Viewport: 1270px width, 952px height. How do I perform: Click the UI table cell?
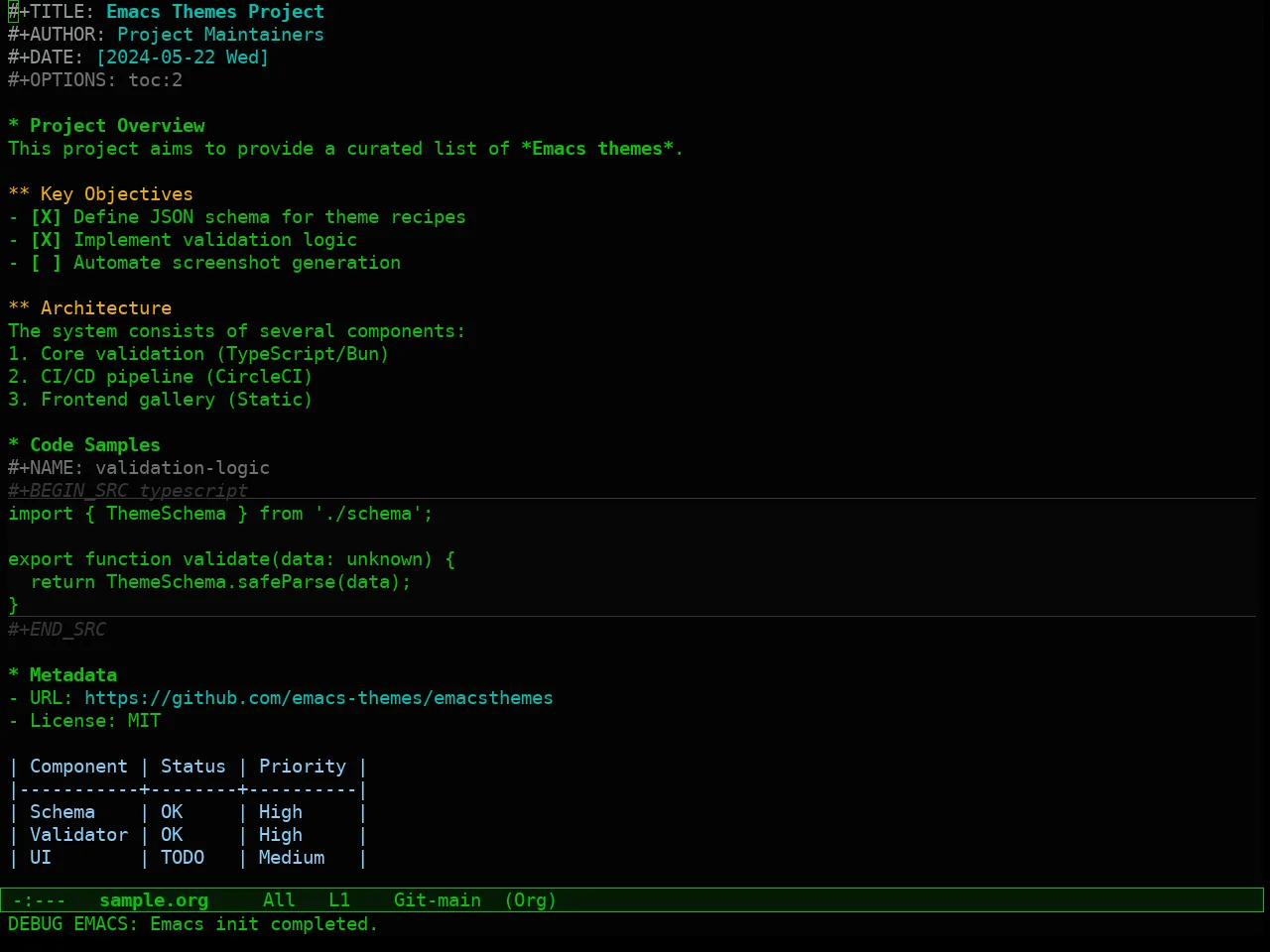(41, 858)
